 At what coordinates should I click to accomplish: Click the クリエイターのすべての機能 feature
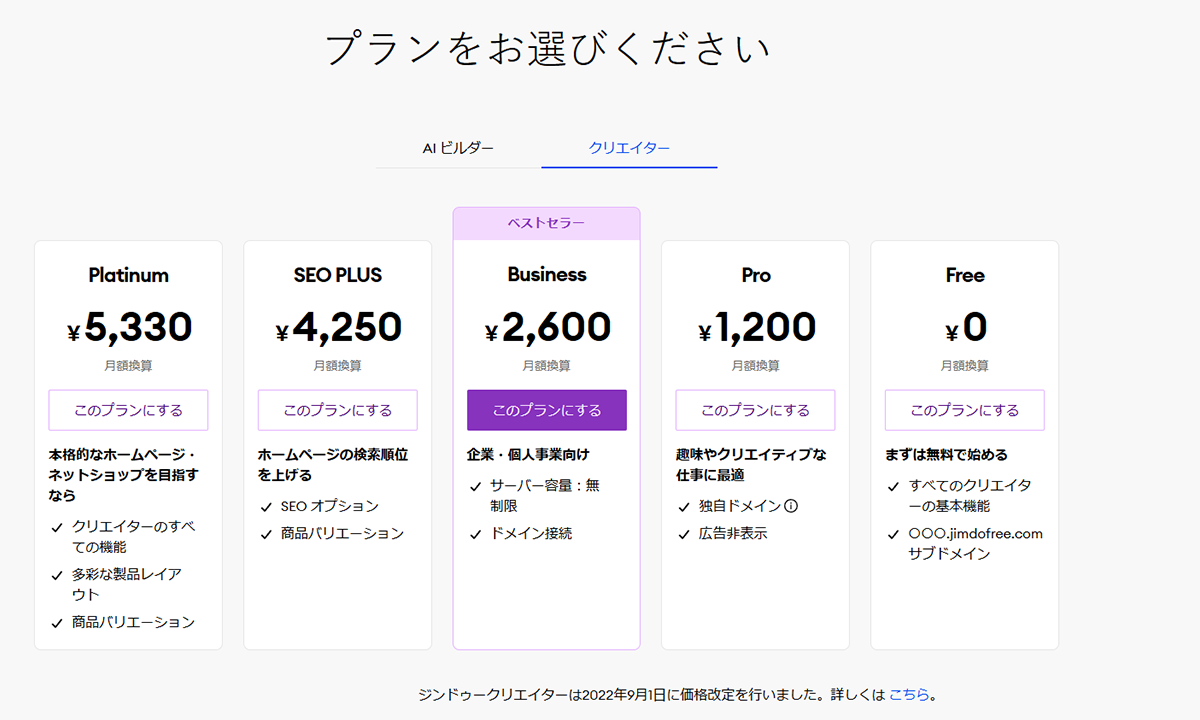pos(132,536)
